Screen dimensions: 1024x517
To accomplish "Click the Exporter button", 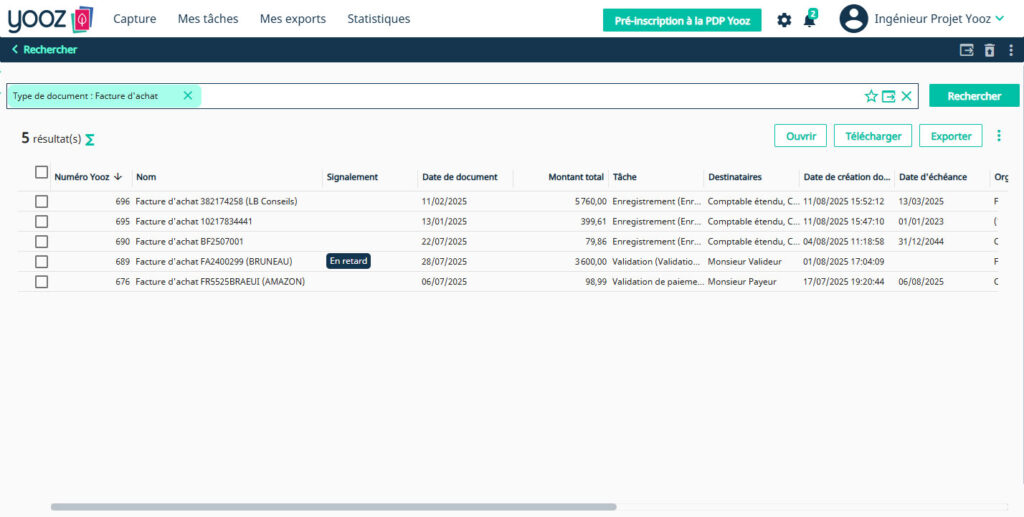I will click(950, 136).
